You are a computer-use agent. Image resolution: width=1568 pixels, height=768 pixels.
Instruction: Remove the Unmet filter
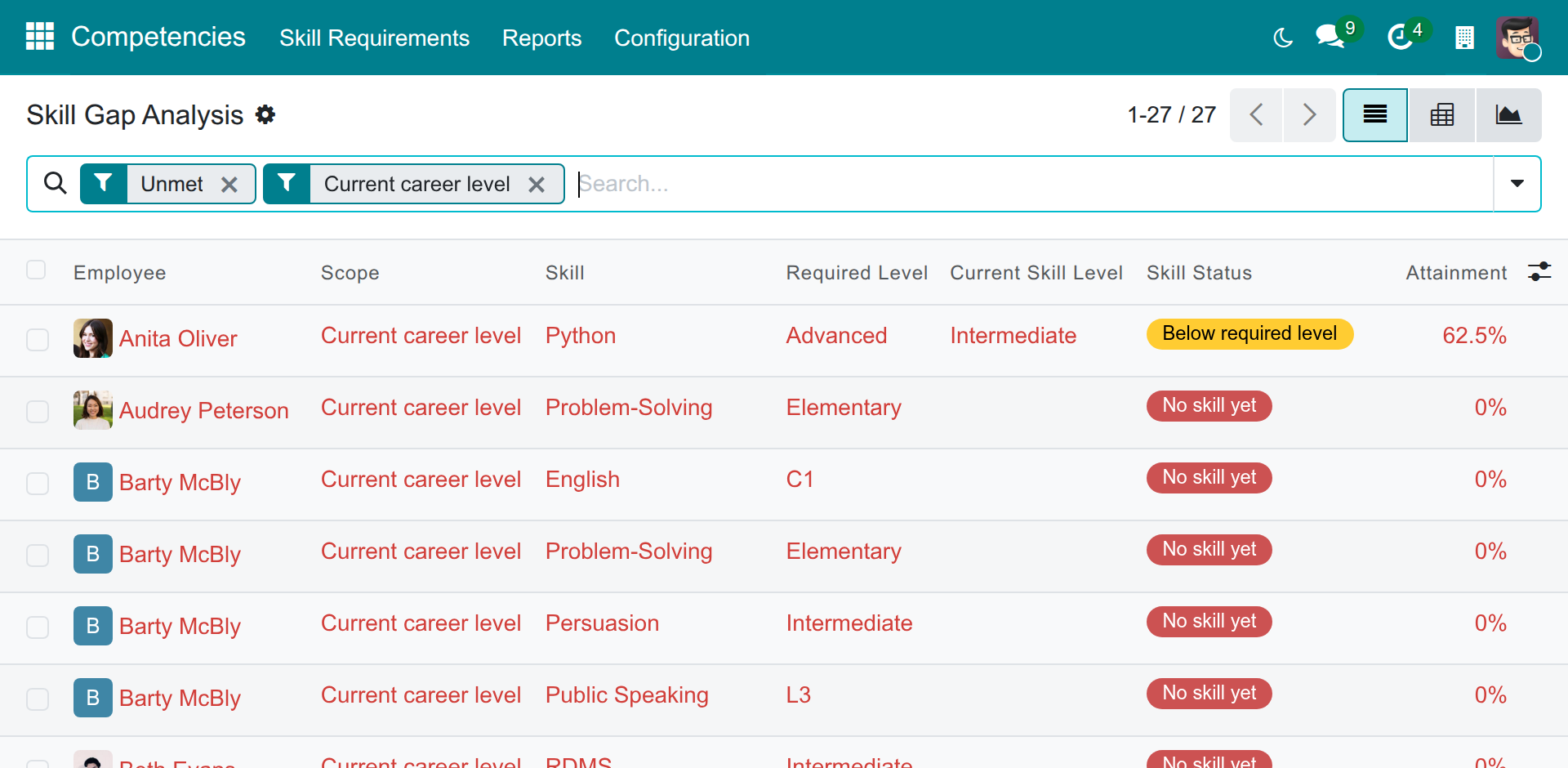point(229,185)
